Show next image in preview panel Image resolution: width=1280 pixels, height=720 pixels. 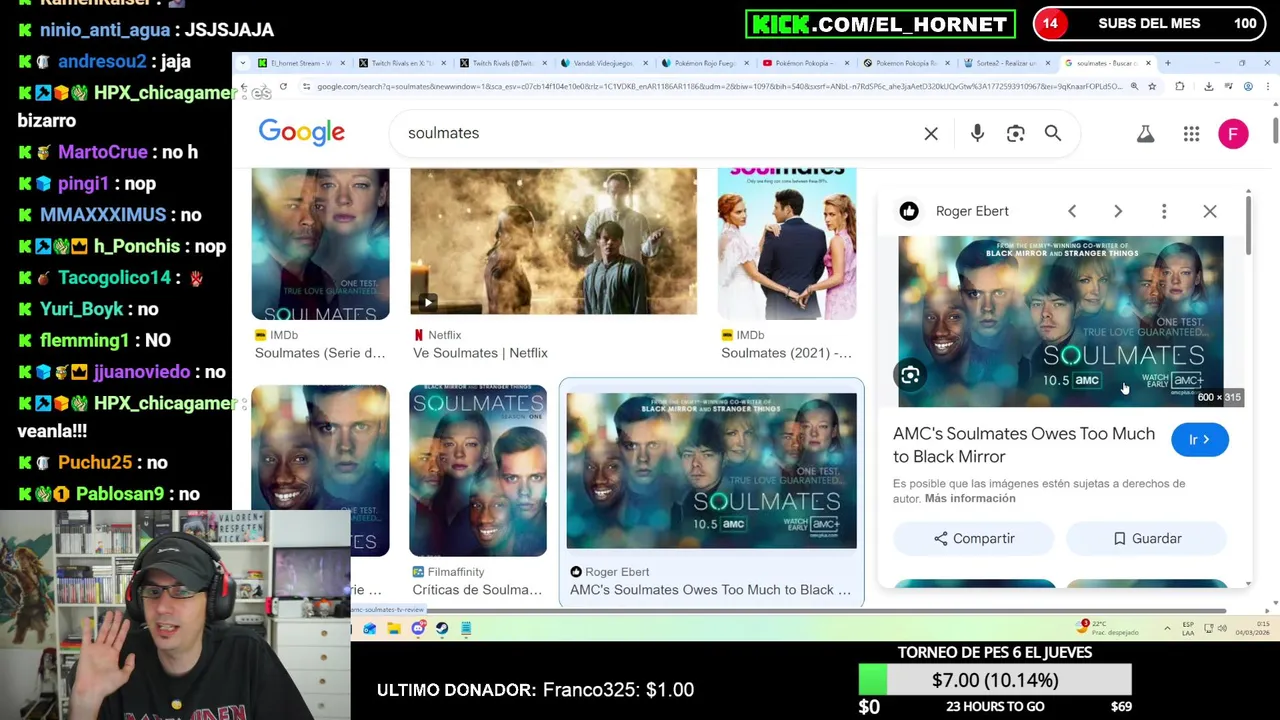[x=1118, y=211]
